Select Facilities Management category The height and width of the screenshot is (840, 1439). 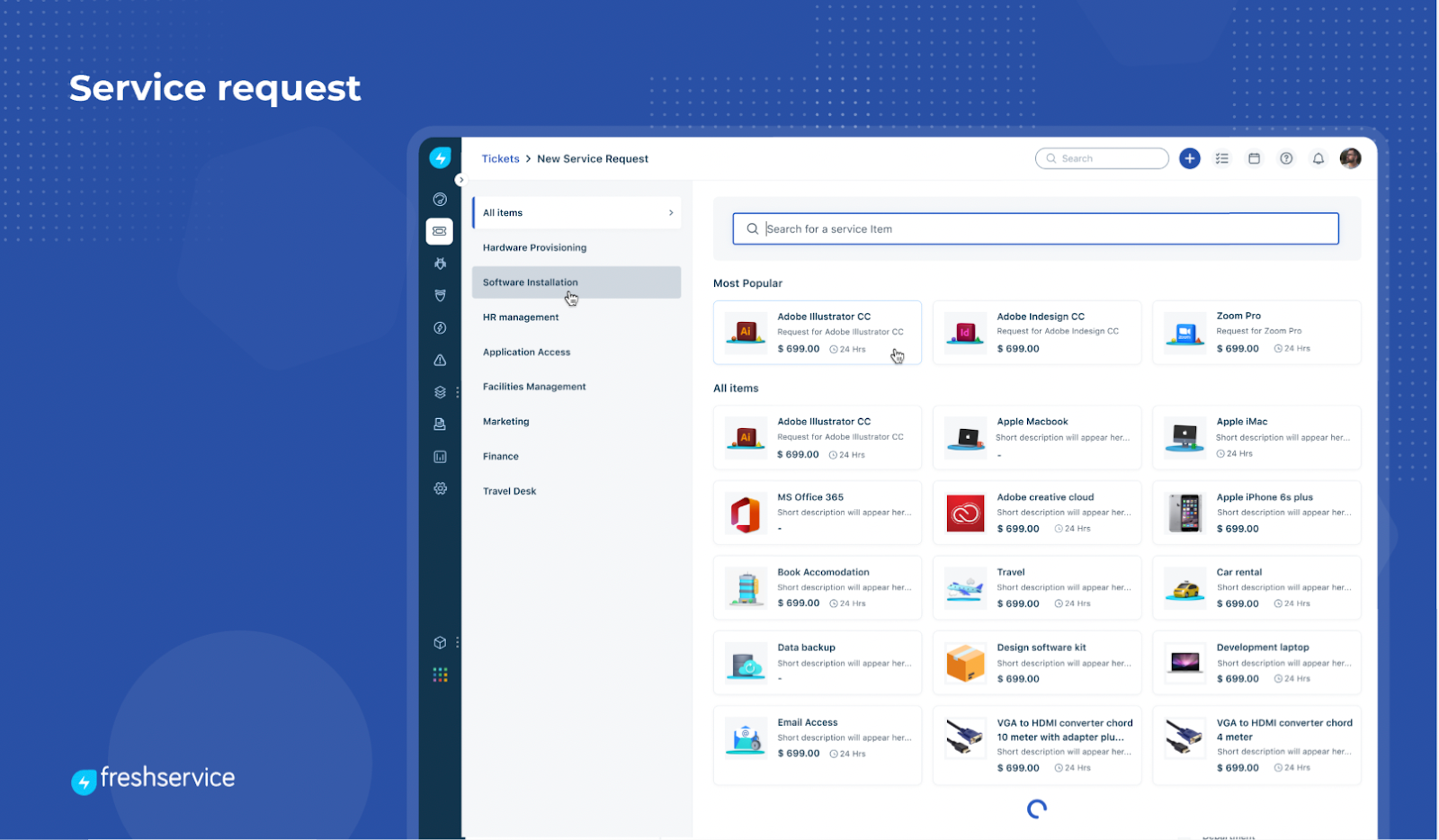click(x=576, y=387)
